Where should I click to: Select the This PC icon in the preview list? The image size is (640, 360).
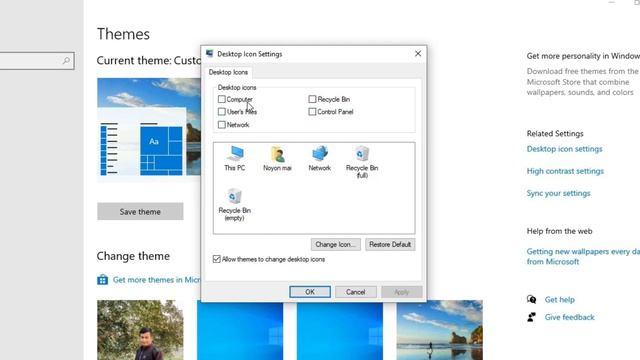click(235, 158)
